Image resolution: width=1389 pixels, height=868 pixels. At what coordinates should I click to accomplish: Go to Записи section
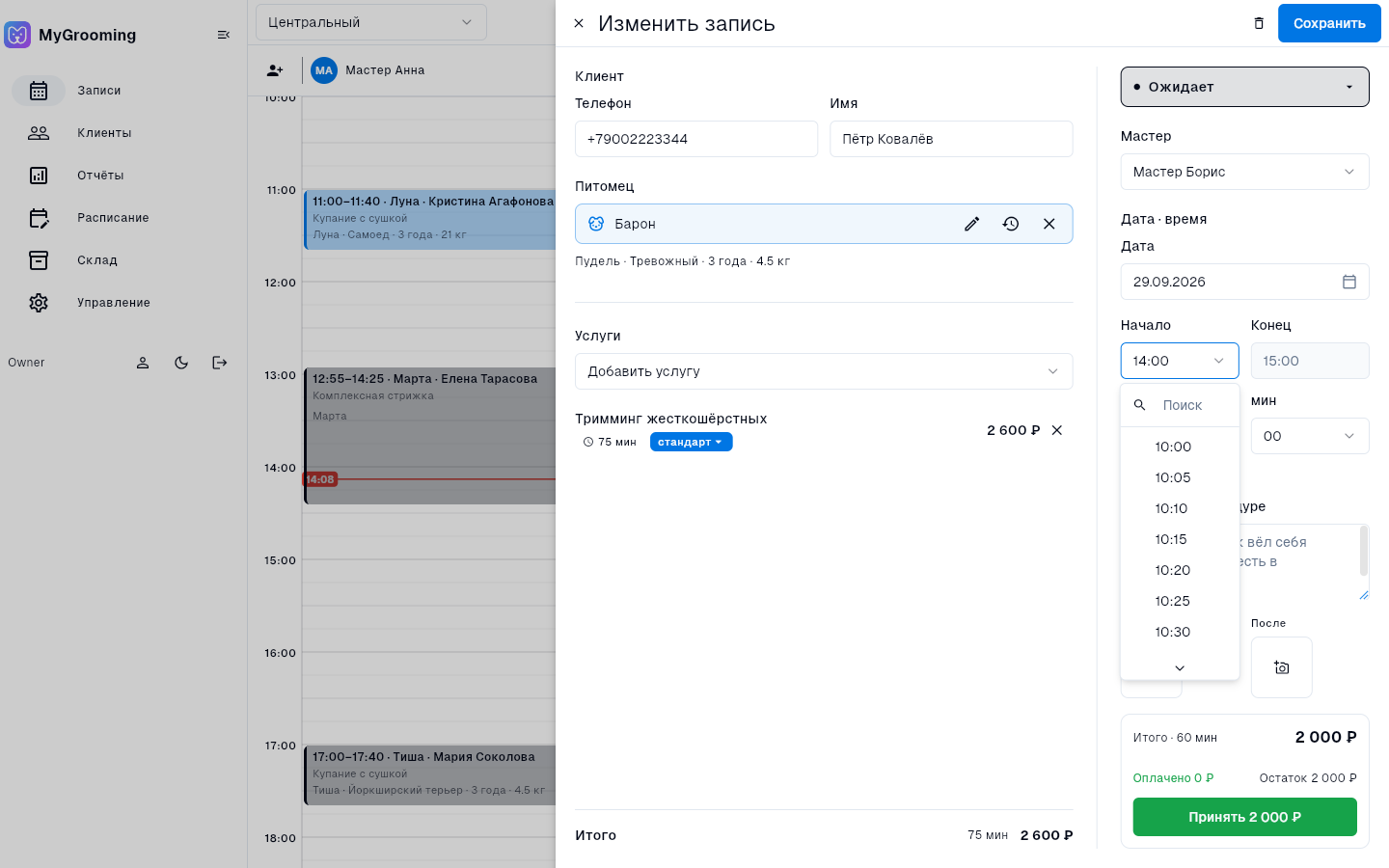pyautogui.click(x=123, y=91)
